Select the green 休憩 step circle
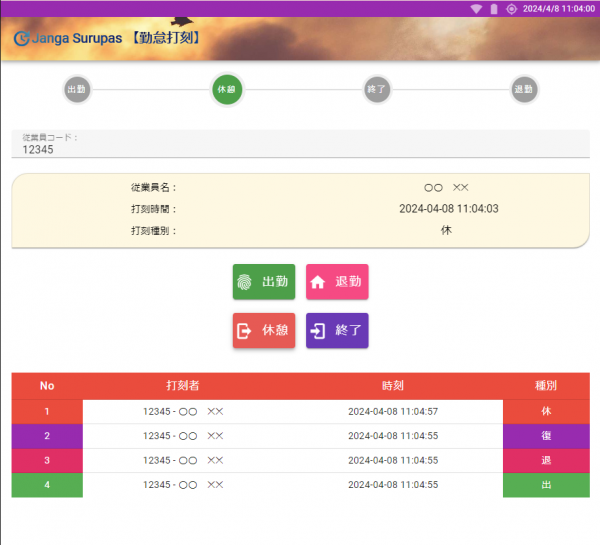Screen dimensions: 600x545 coord(226,89)
